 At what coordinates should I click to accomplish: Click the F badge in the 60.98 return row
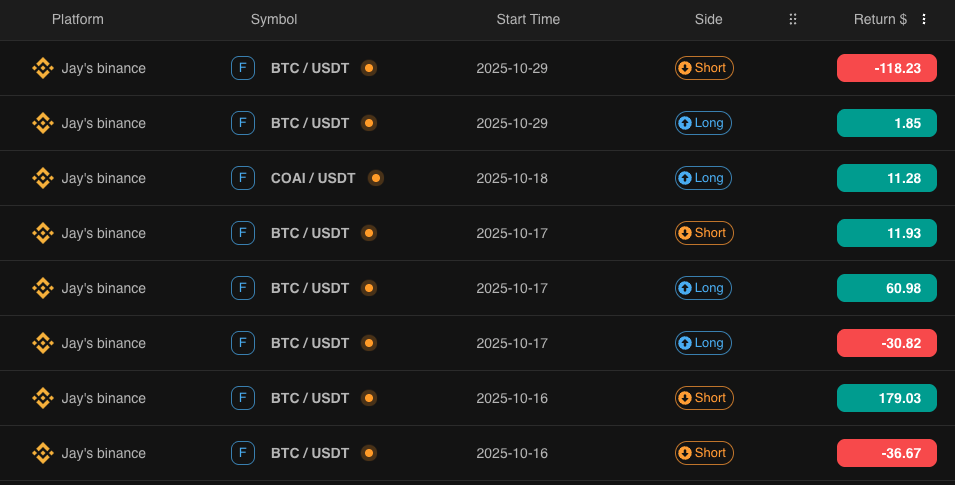click(242, 288)
